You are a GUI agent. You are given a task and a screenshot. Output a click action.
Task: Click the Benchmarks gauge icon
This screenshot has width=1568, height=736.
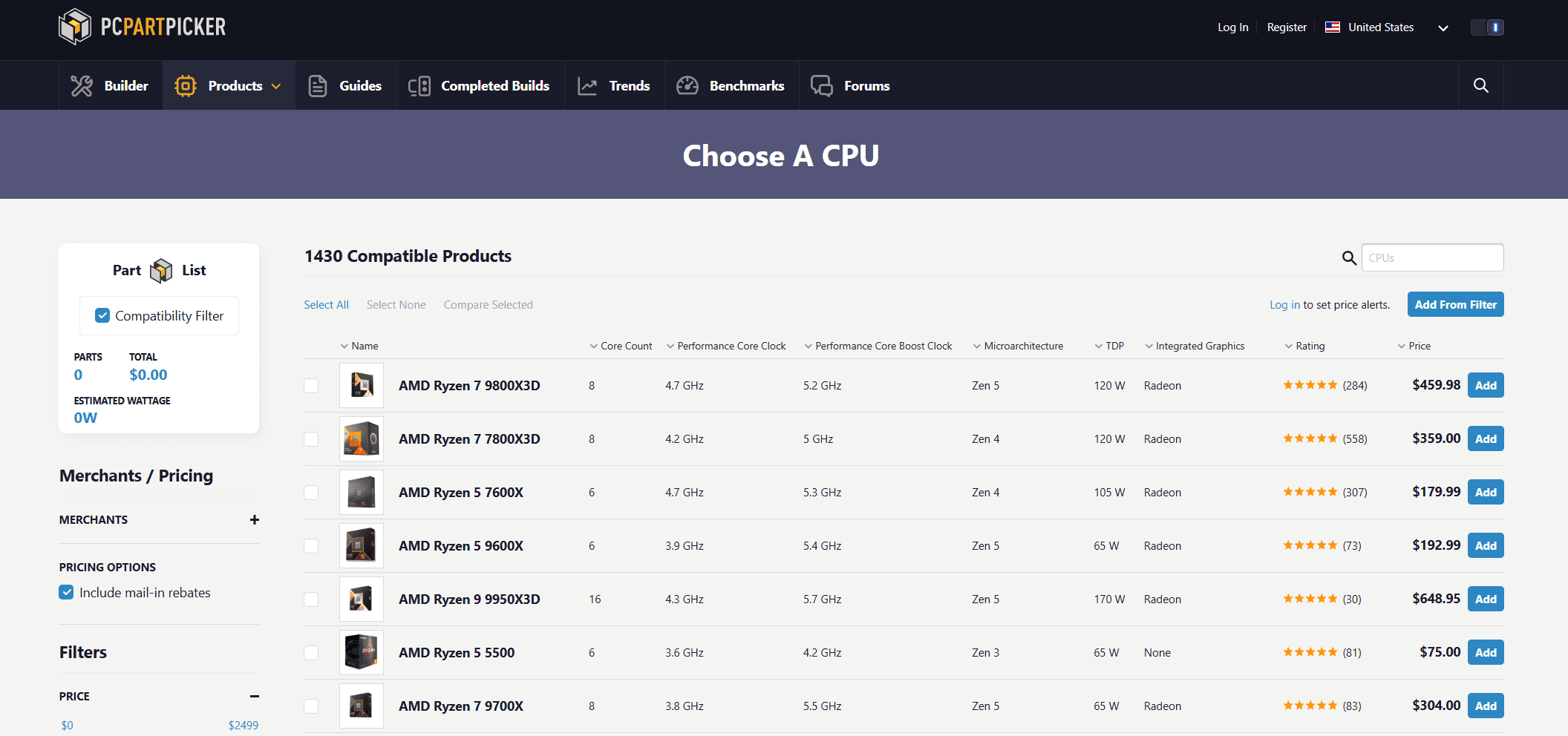687,86
